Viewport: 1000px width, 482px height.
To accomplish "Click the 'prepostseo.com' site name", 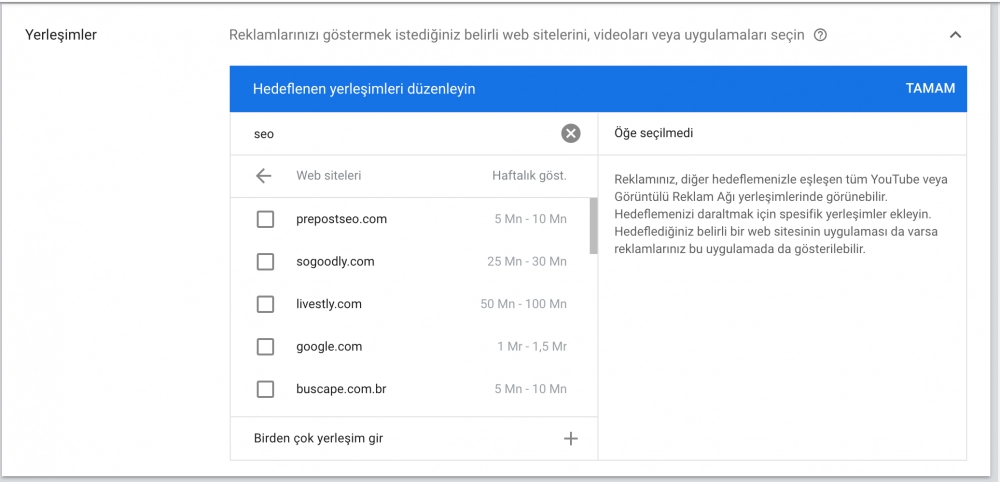I will [x=341, y=219].
